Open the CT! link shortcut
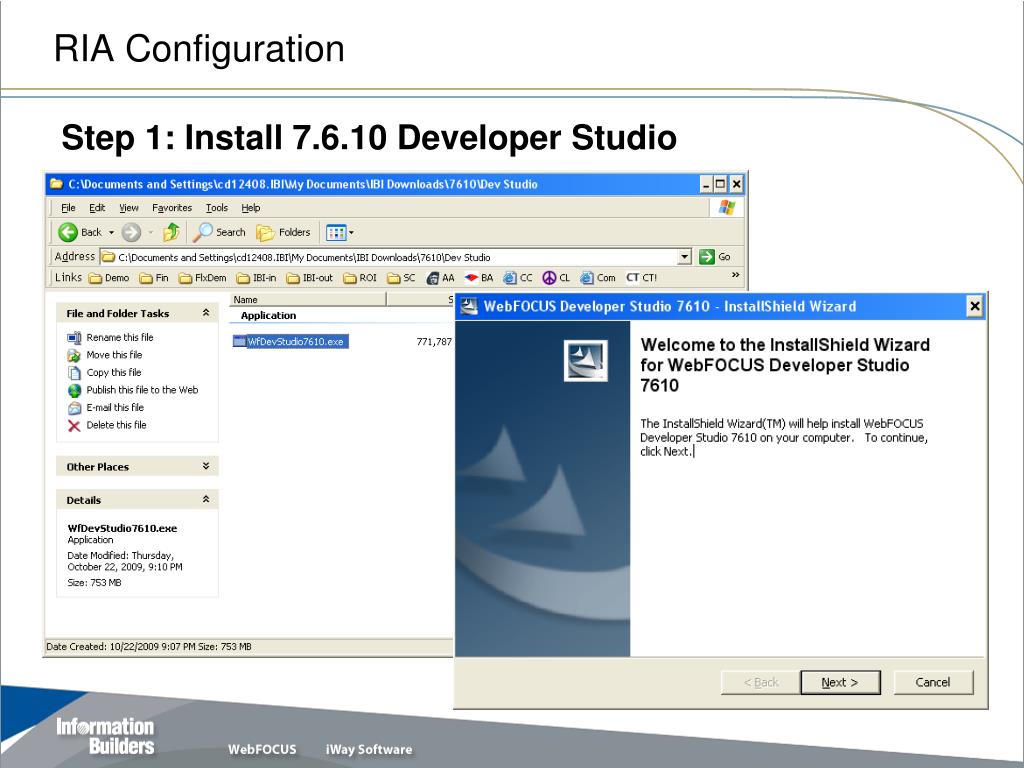The height and width of the screenshot is (768, 1024). pos(641,278)
